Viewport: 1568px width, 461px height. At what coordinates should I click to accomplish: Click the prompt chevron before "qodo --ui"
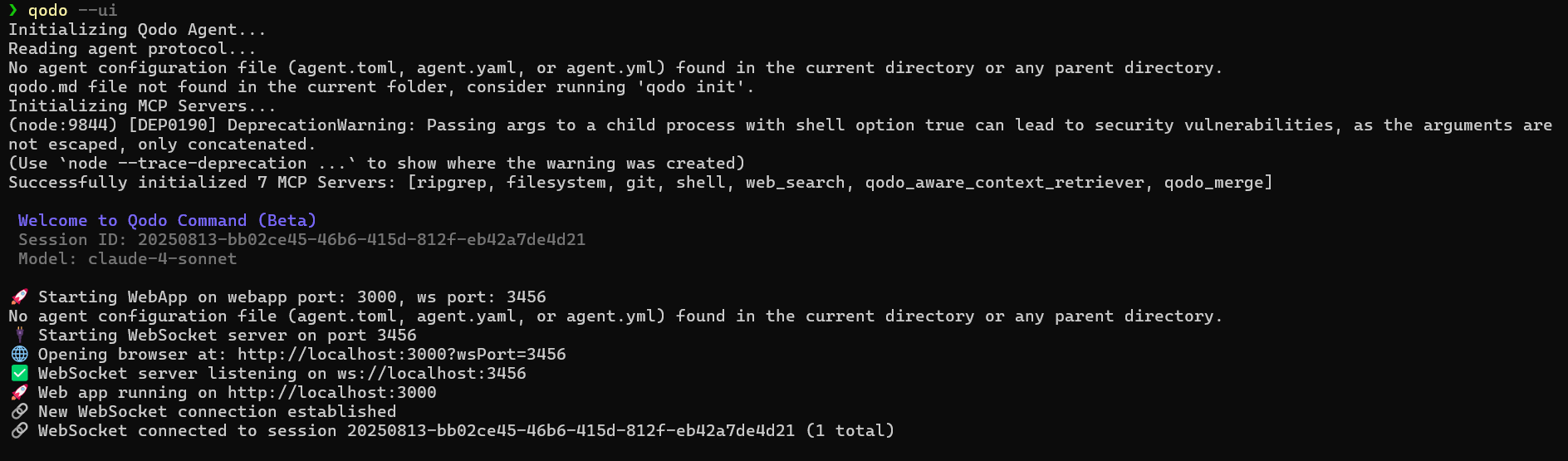(12, 11)
